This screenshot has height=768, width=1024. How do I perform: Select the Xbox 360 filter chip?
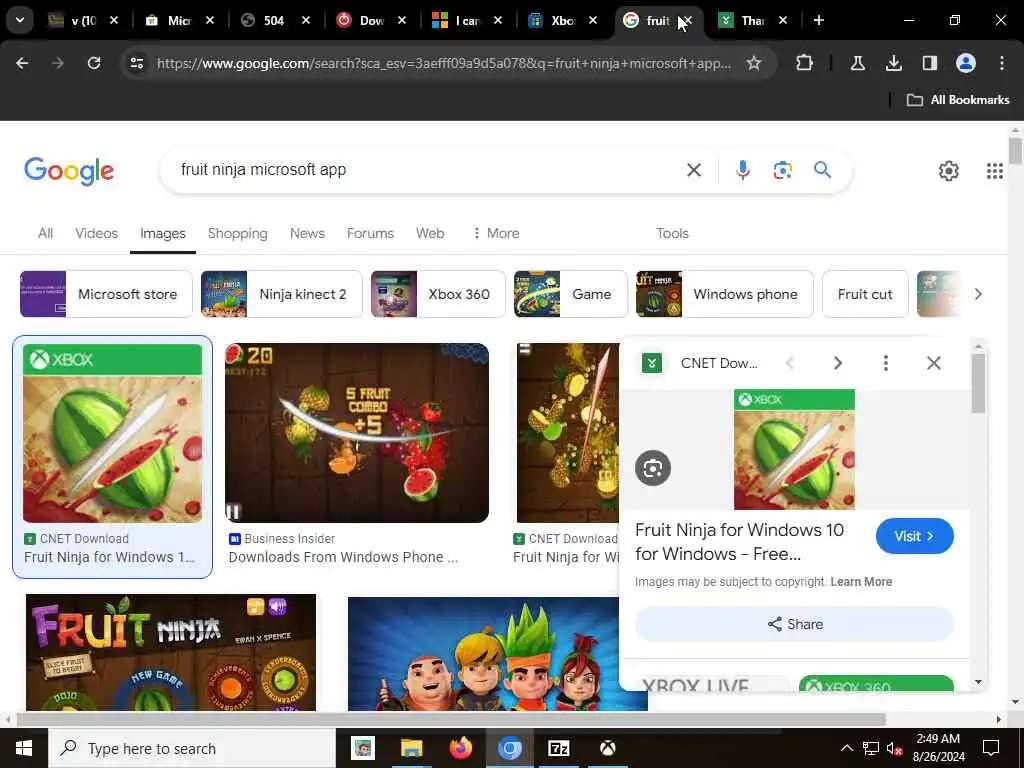pos(438,294)
